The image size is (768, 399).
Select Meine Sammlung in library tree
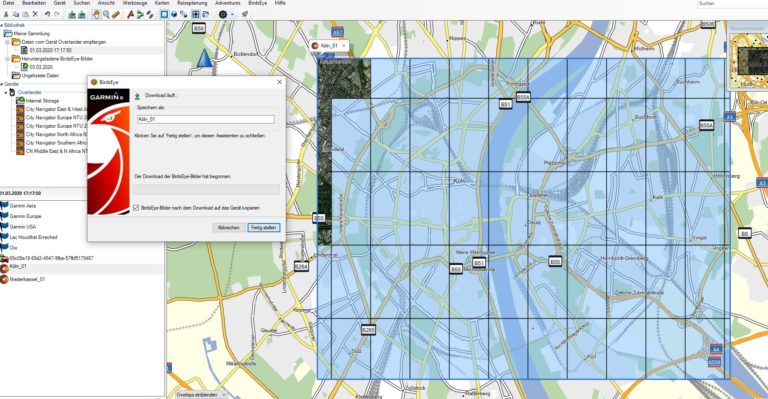tap(31, 34)
